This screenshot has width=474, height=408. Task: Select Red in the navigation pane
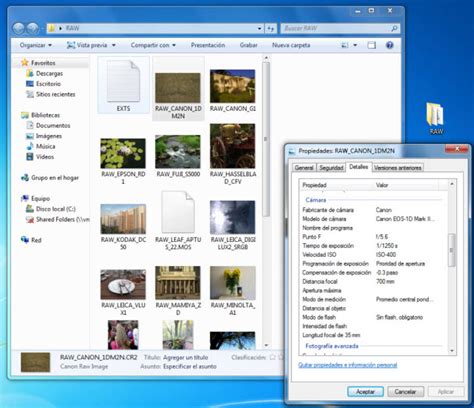coord(36,240)
